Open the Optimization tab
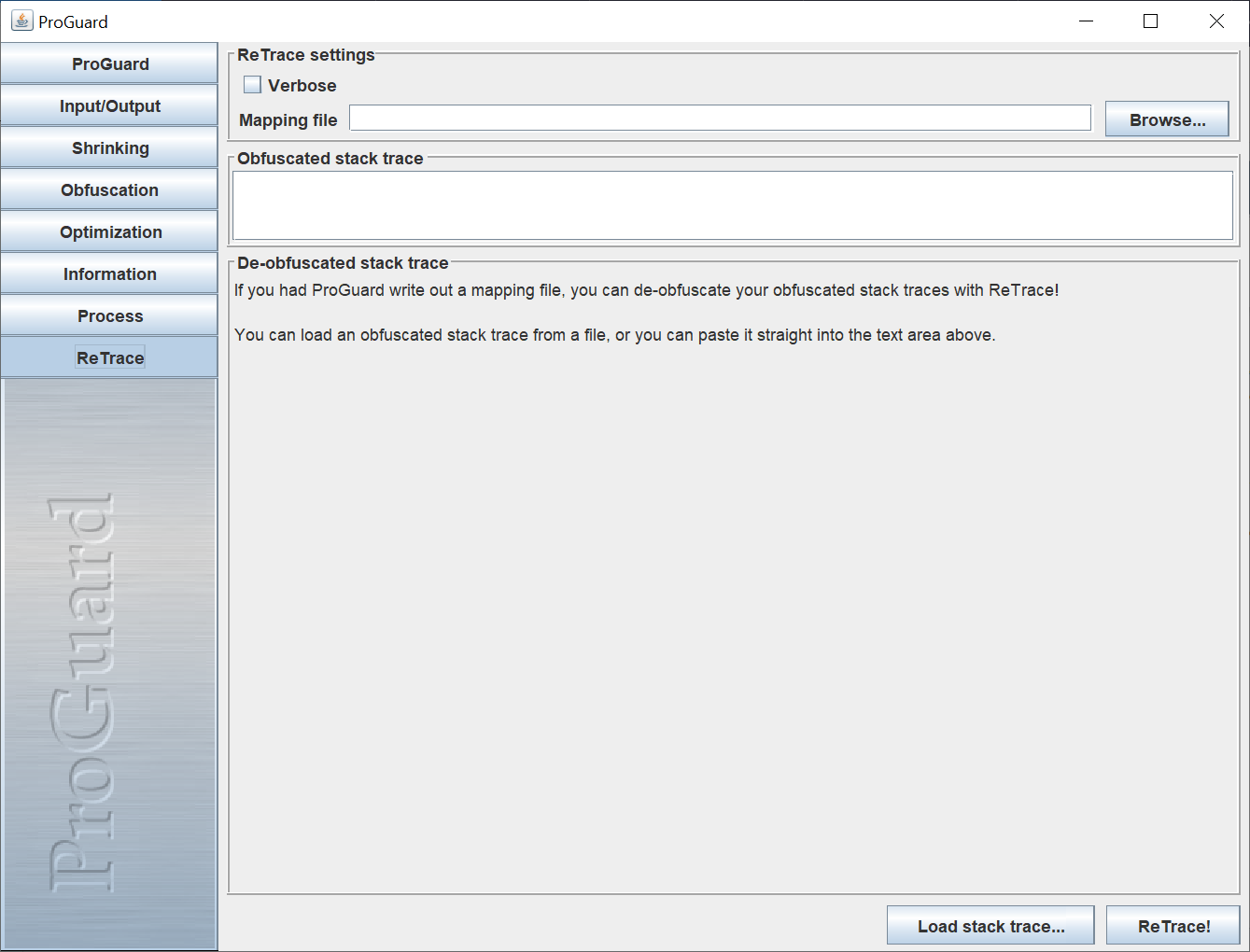 click(109, 231)
